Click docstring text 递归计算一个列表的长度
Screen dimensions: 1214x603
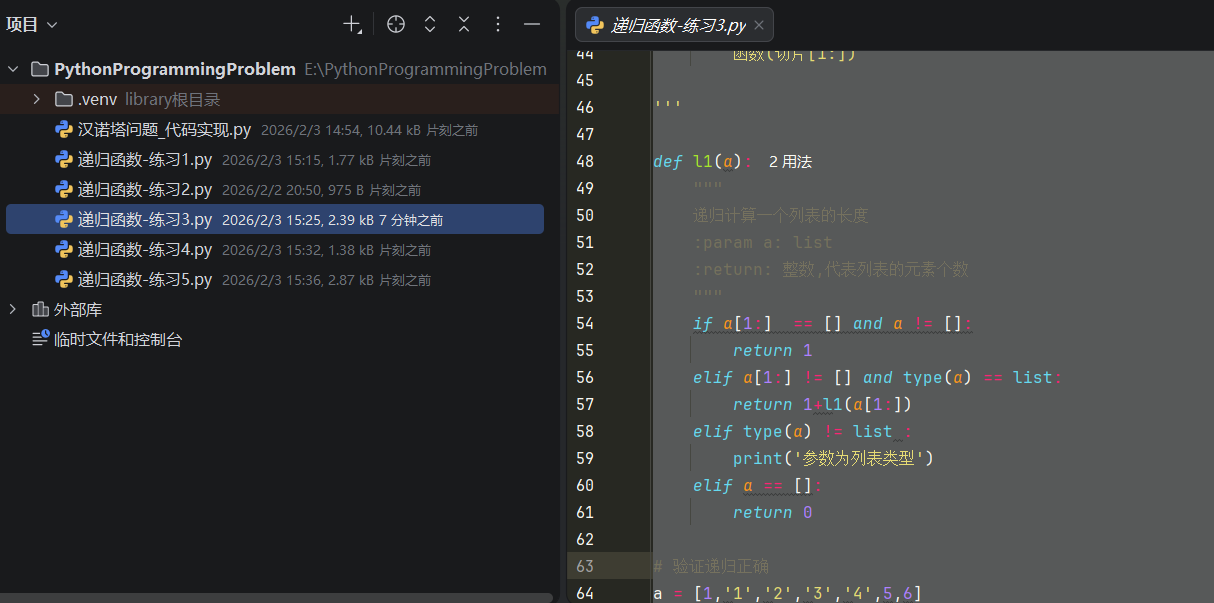(780, 215)
